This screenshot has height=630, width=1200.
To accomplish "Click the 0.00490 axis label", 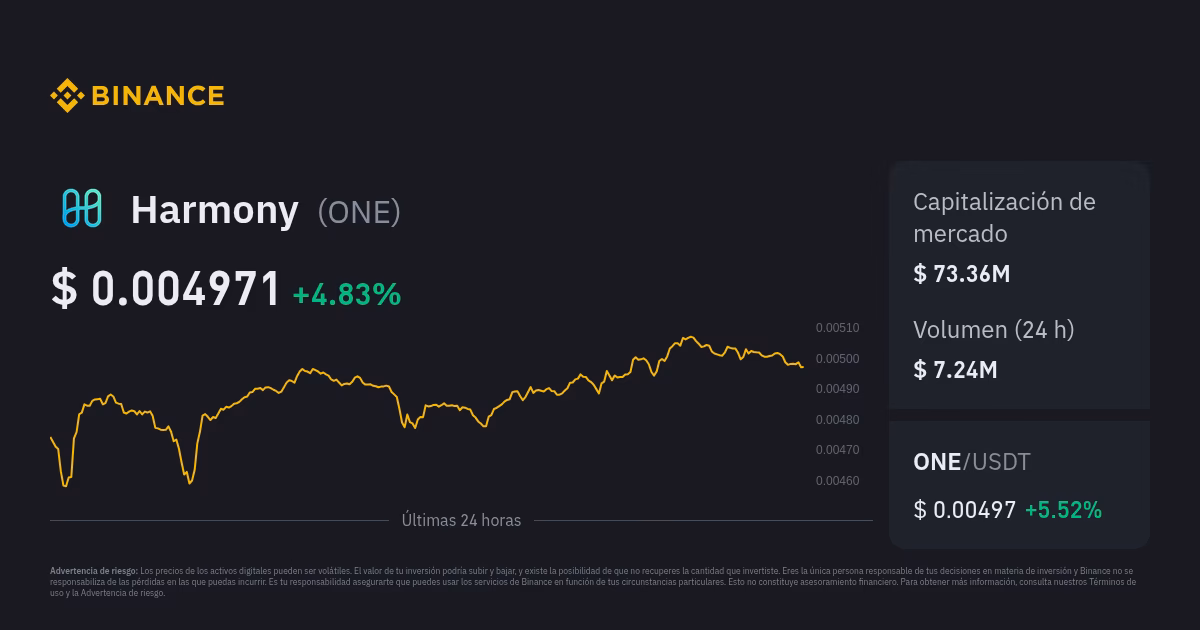I will tap(837, 389).
